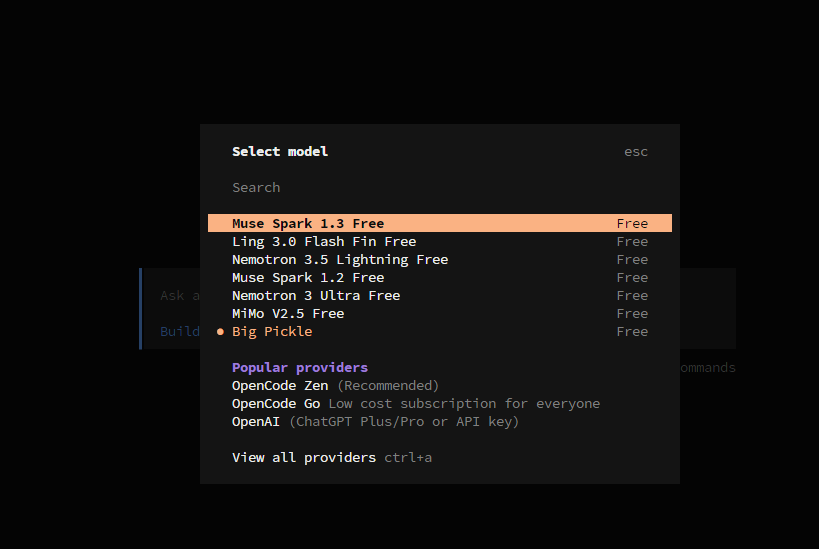Click the Popular providers heading
819x549 pixels.
[300, 367]
